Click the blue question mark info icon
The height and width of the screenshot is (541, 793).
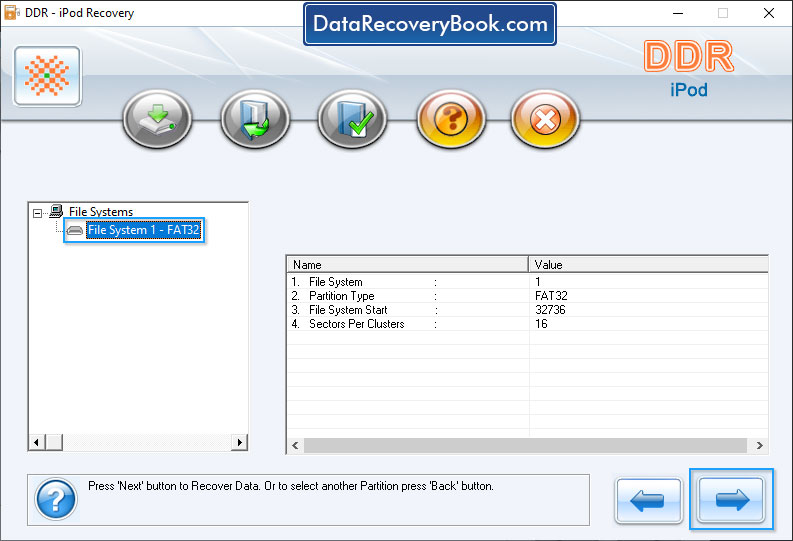point(56,500)
